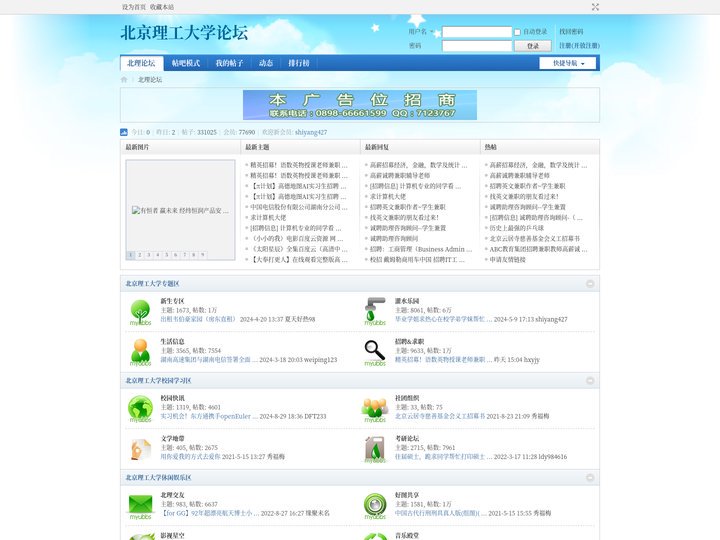Click into the 密码 password input field
The image size is (720, 540).
point(477,46)
